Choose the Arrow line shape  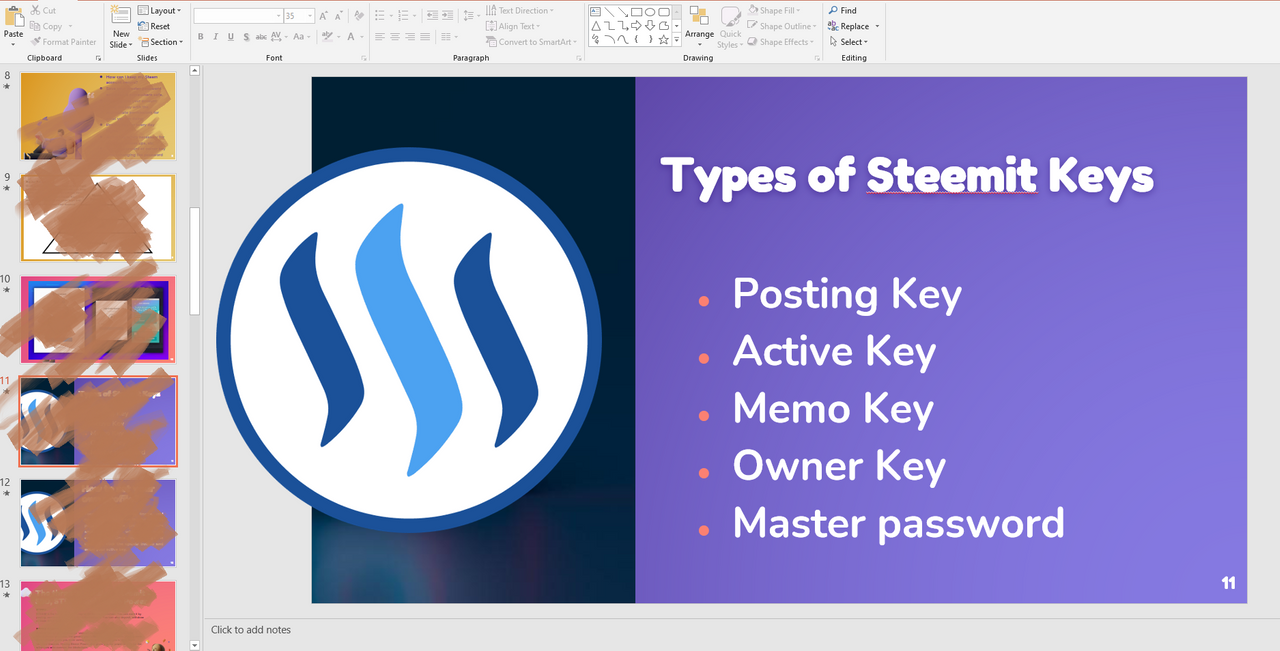623,12
